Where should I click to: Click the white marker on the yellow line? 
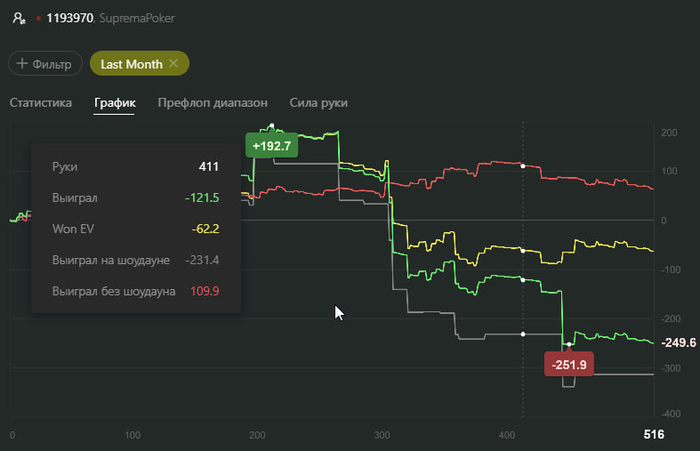(523, 251)
